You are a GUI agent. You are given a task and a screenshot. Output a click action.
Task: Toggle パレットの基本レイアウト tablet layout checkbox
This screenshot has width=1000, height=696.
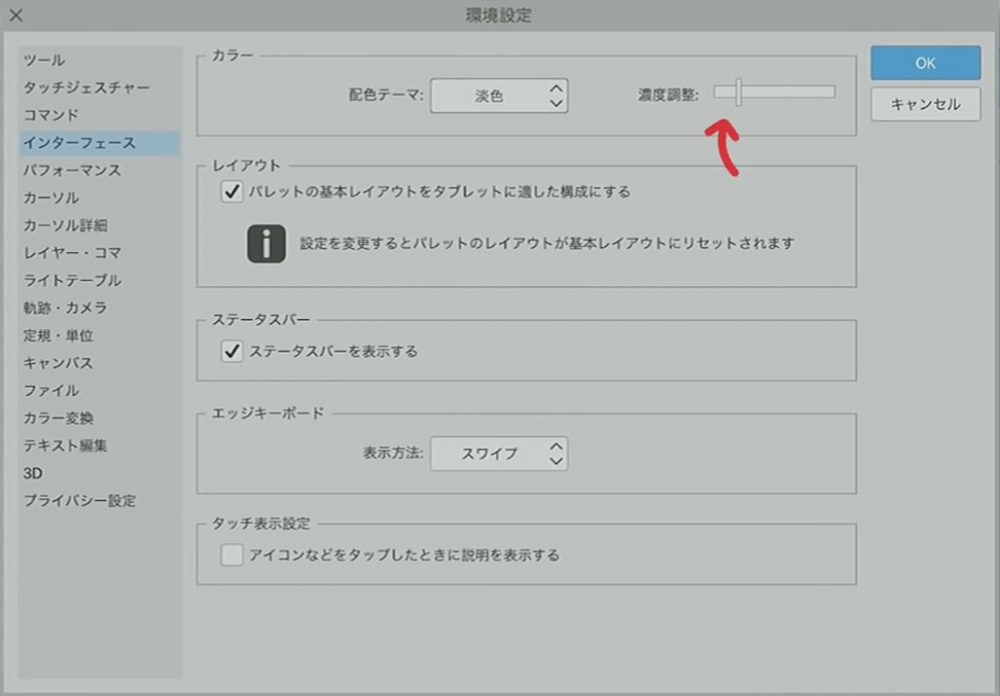(x=232, y=192)
